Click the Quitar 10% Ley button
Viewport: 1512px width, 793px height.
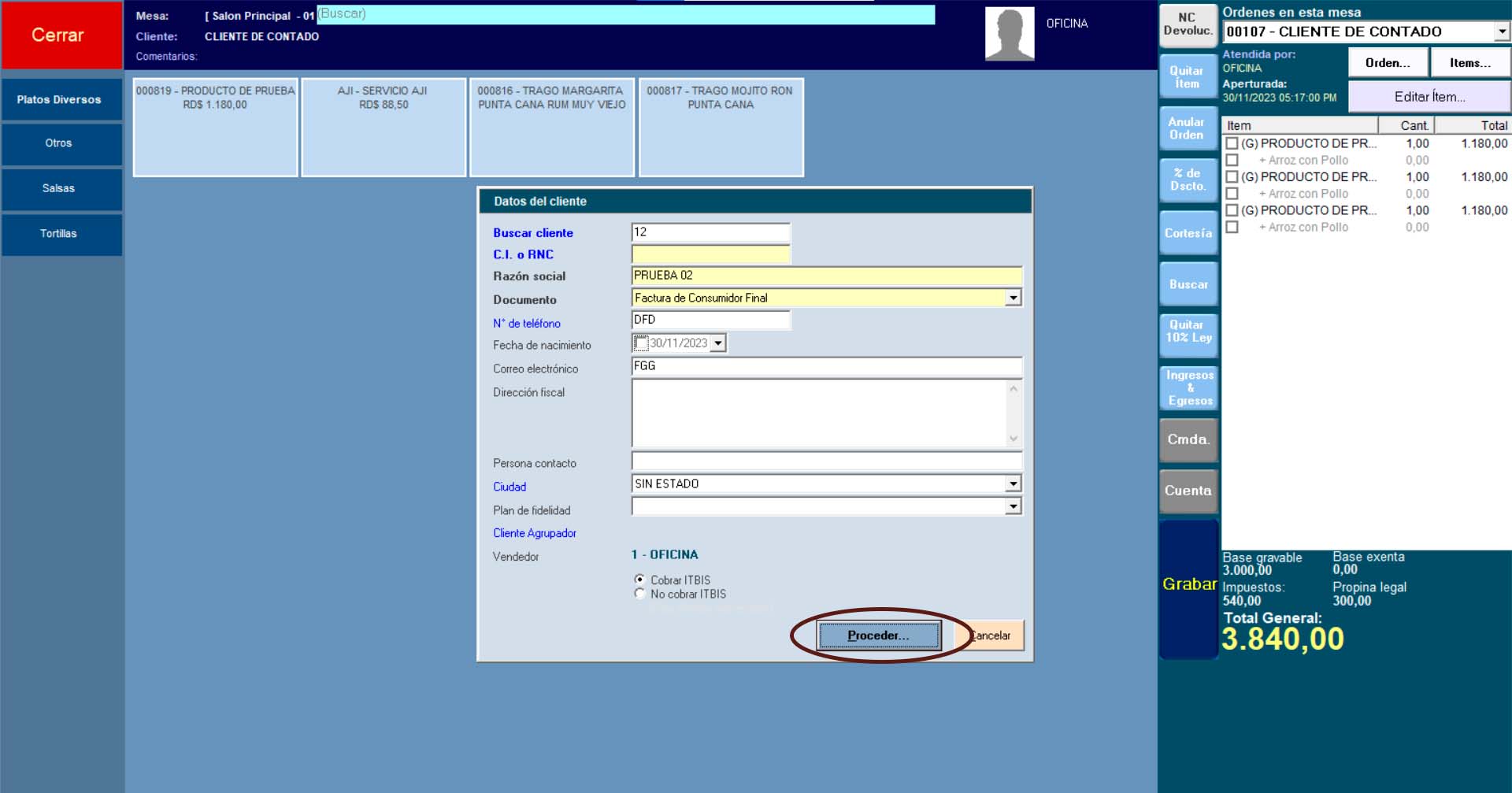coord(1188,332)
